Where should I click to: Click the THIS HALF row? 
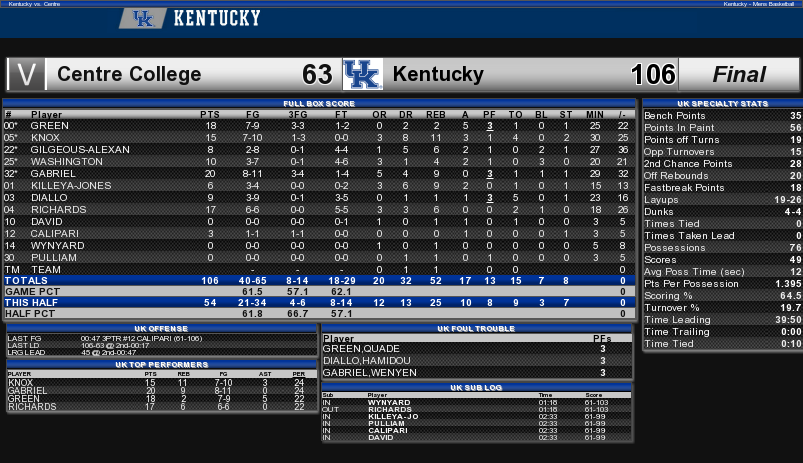coord(319,303)
